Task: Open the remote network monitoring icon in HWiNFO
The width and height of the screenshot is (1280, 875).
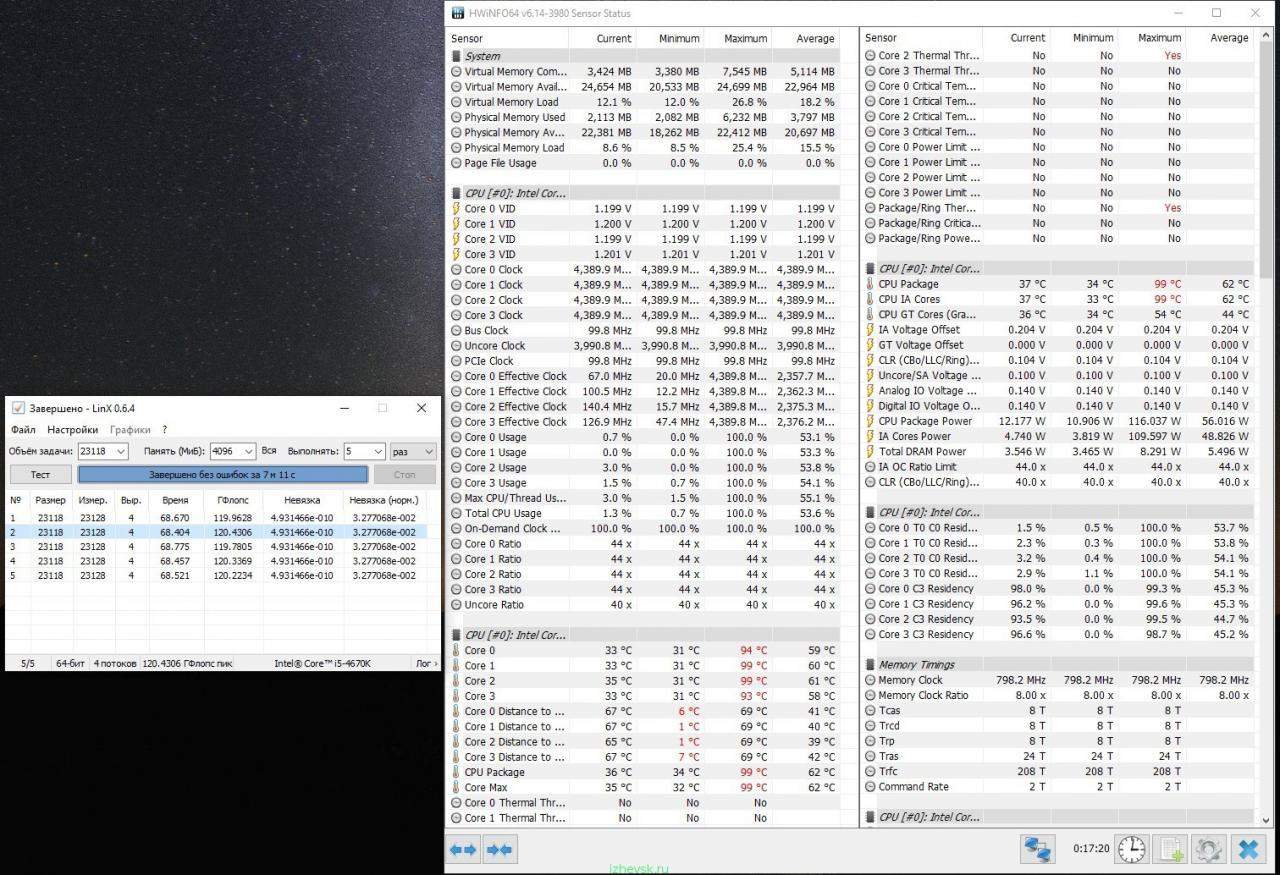Action: (x=1037, y=850)
